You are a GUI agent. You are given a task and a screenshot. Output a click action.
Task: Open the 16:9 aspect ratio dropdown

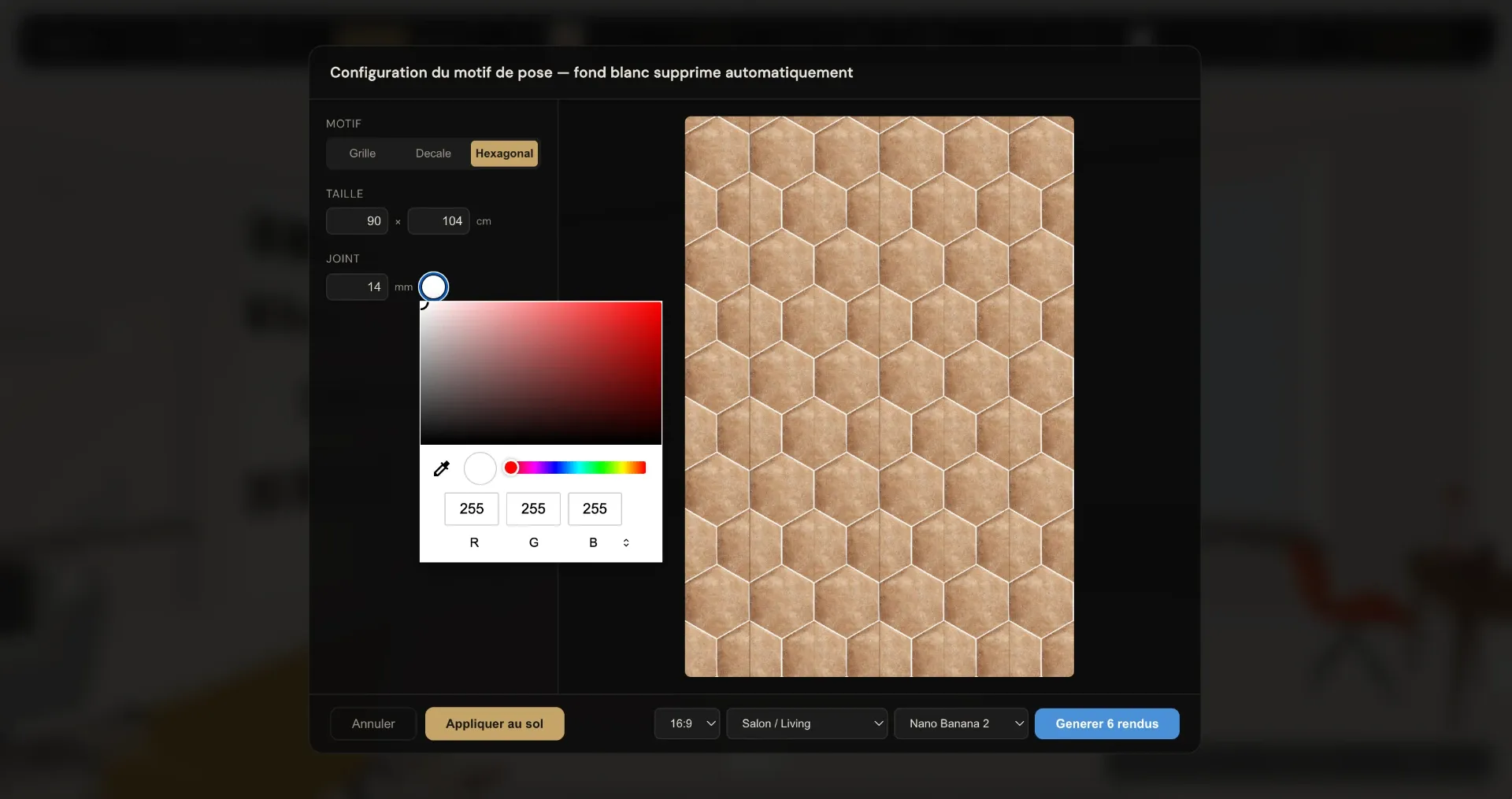687,723
